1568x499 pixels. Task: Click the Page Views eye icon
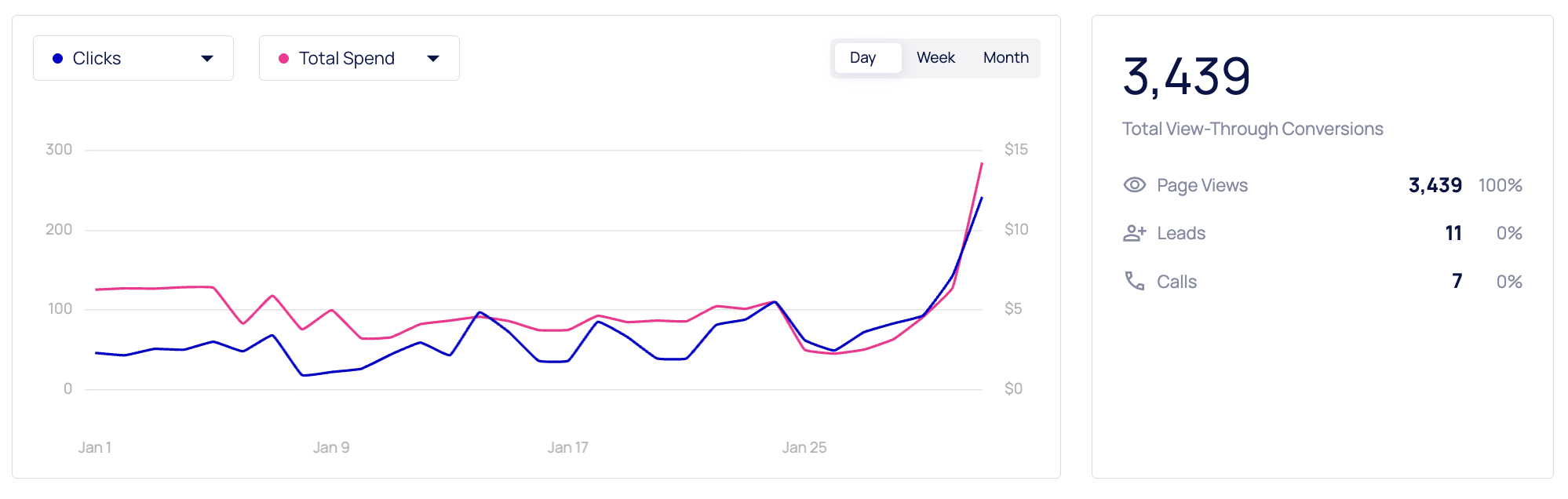1134,185
